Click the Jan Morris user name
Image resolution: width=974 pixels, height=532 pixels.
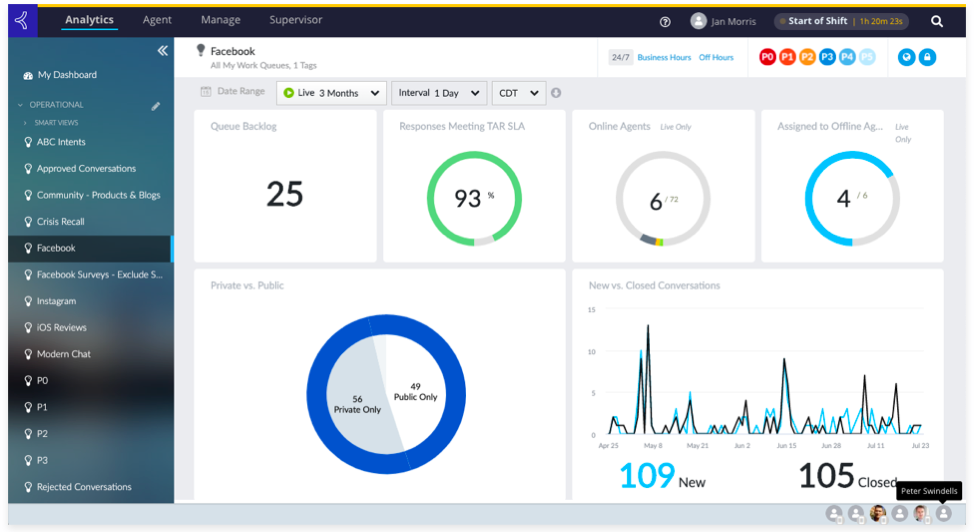pyautogui.click(x=734, y=22)
